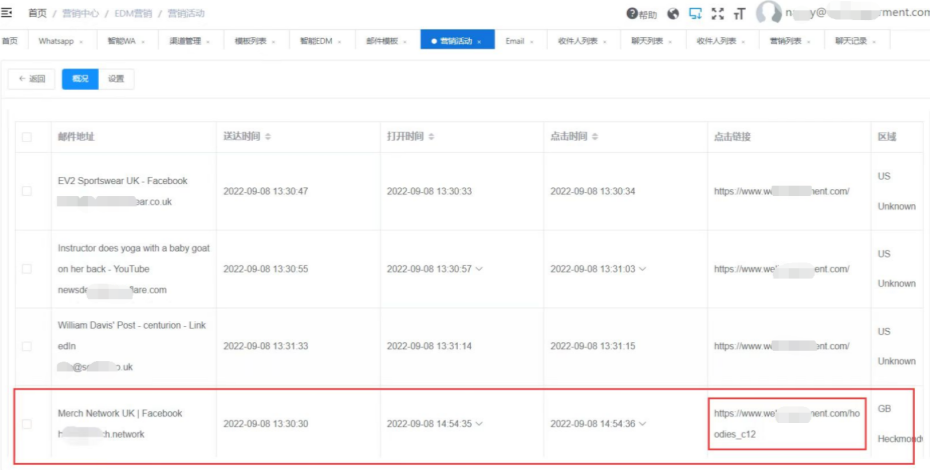The height and width of the screenshot is (470, 930).
Task: Click delivery time 2022-09-08 13:30:47
Action: click(266, 191)
